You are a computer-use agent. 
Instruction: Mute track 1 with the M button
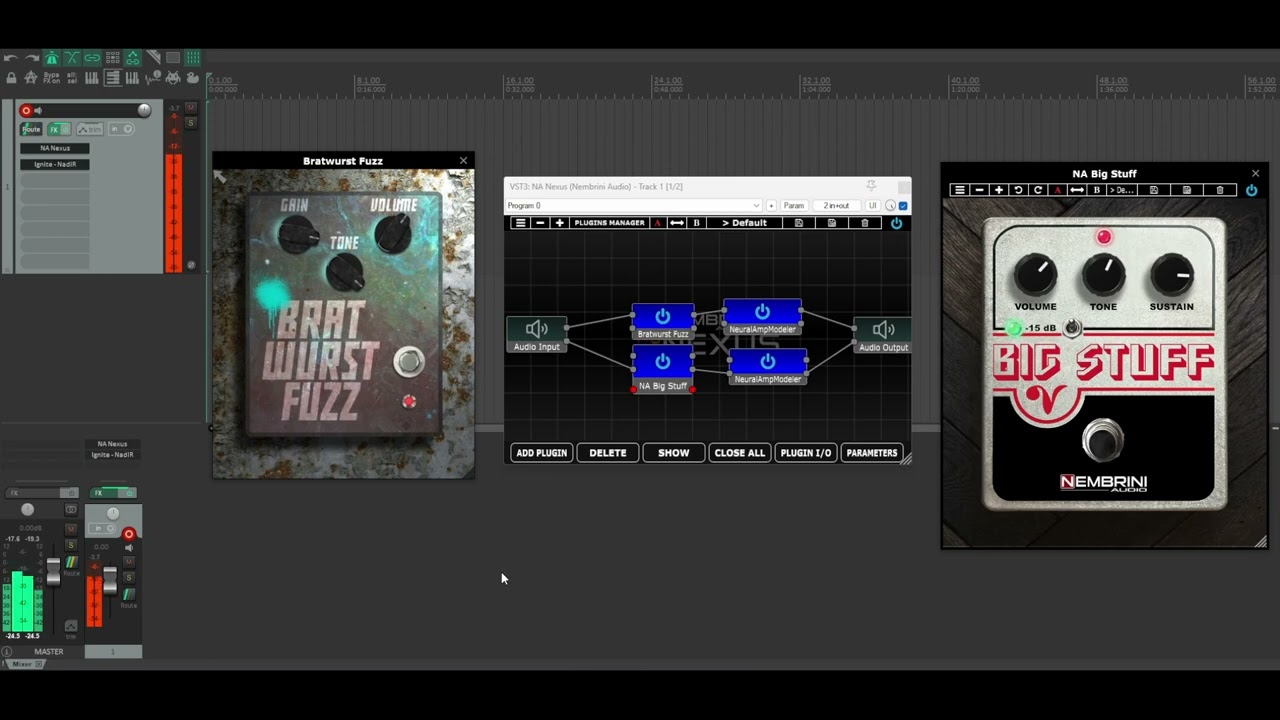pos(190,108)
